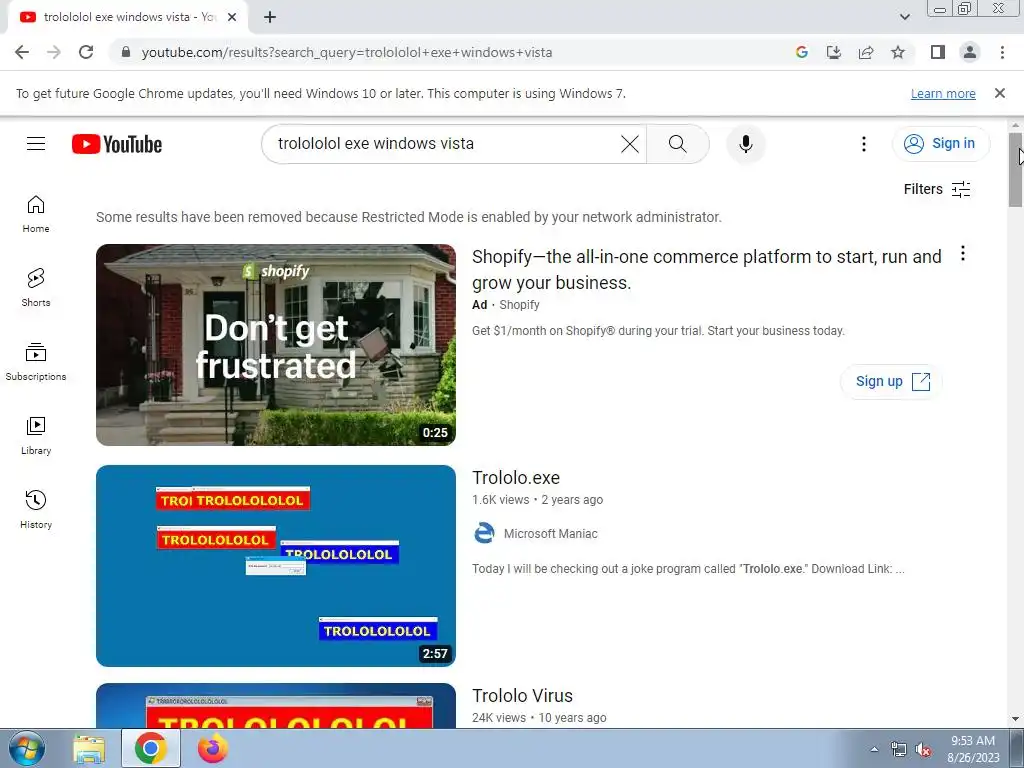Follow the Learn more link

(943, 93)
